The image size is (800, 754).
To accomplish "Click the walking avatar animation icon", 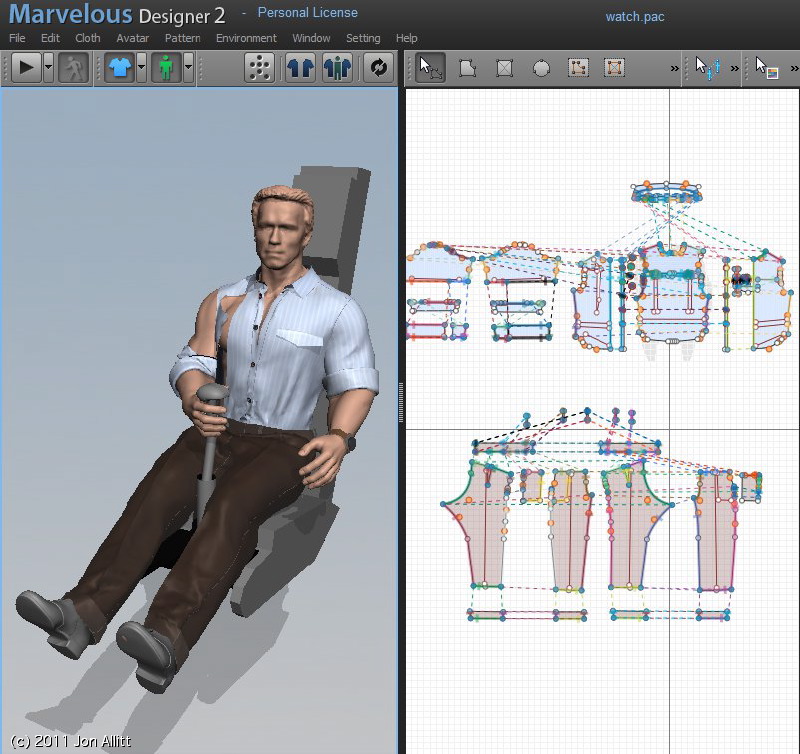I will click(73, 67).
